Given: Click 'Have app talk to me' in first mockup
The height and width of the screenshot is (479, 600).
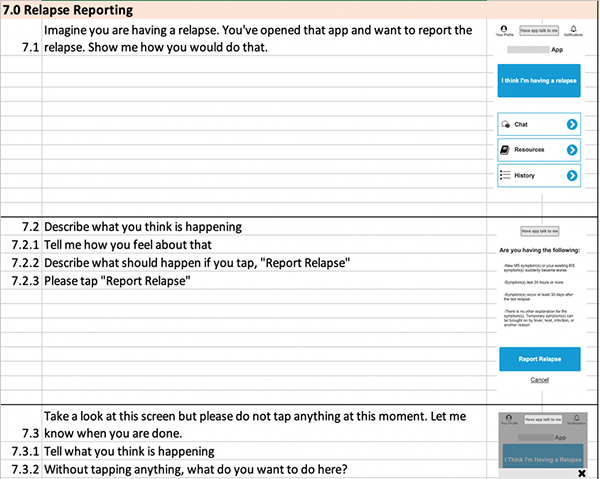Looking at the screenshot, I should (539, 31).
